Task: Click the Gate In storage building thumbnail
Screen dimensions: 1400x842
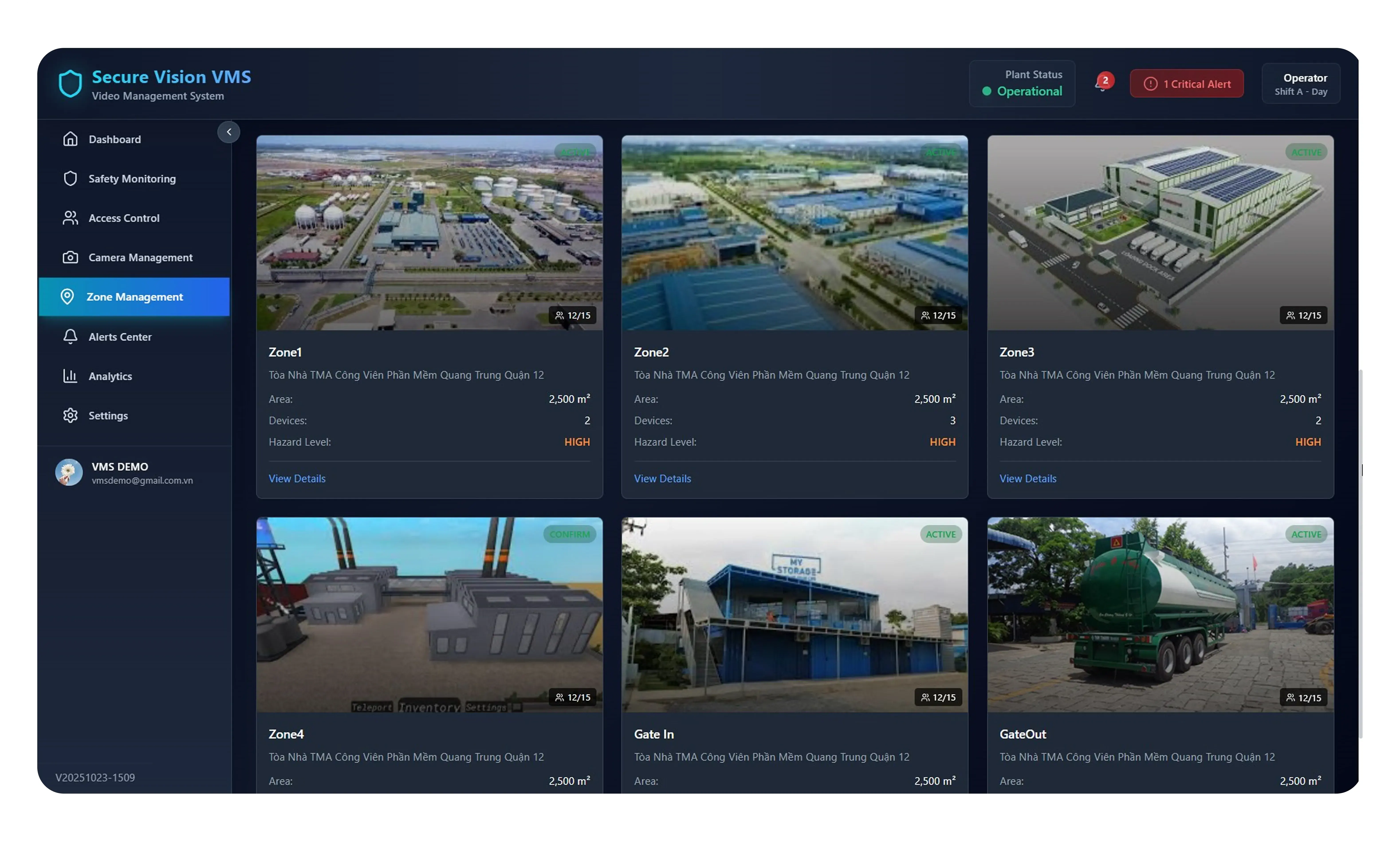Action: (794, 615)
